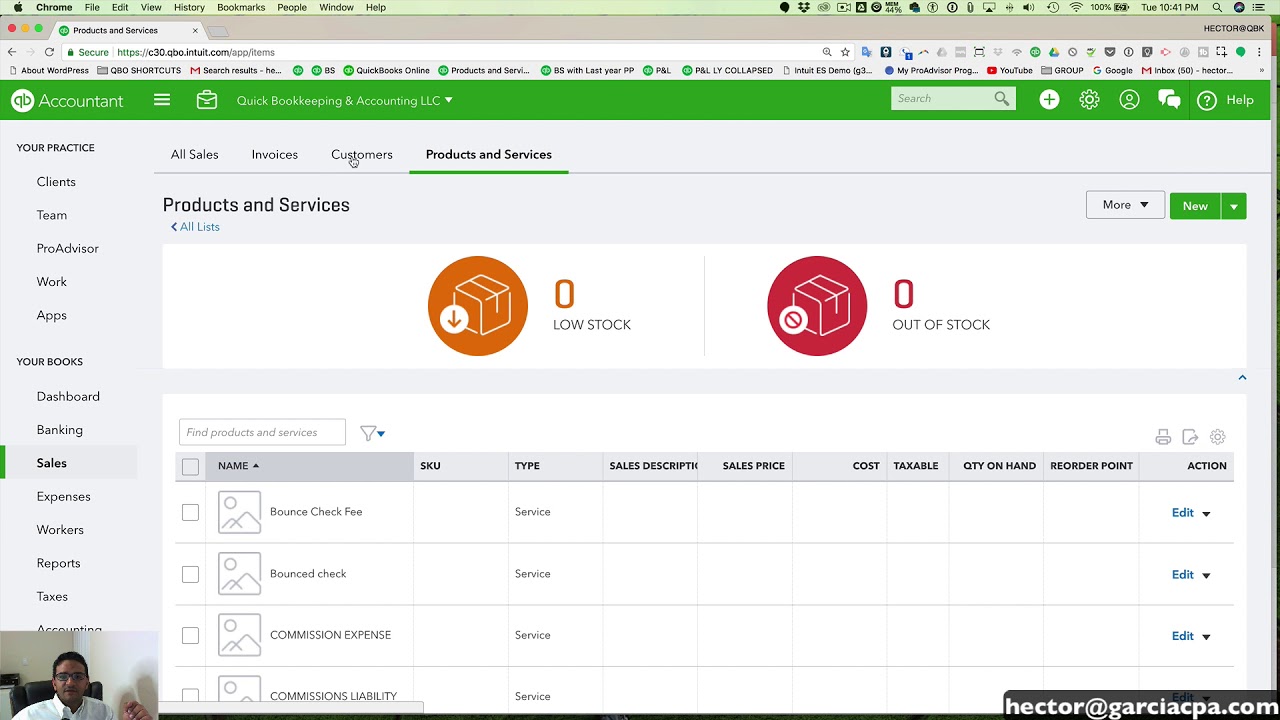Open the accountant toolbox briefcase icon

tap(207, 100)
